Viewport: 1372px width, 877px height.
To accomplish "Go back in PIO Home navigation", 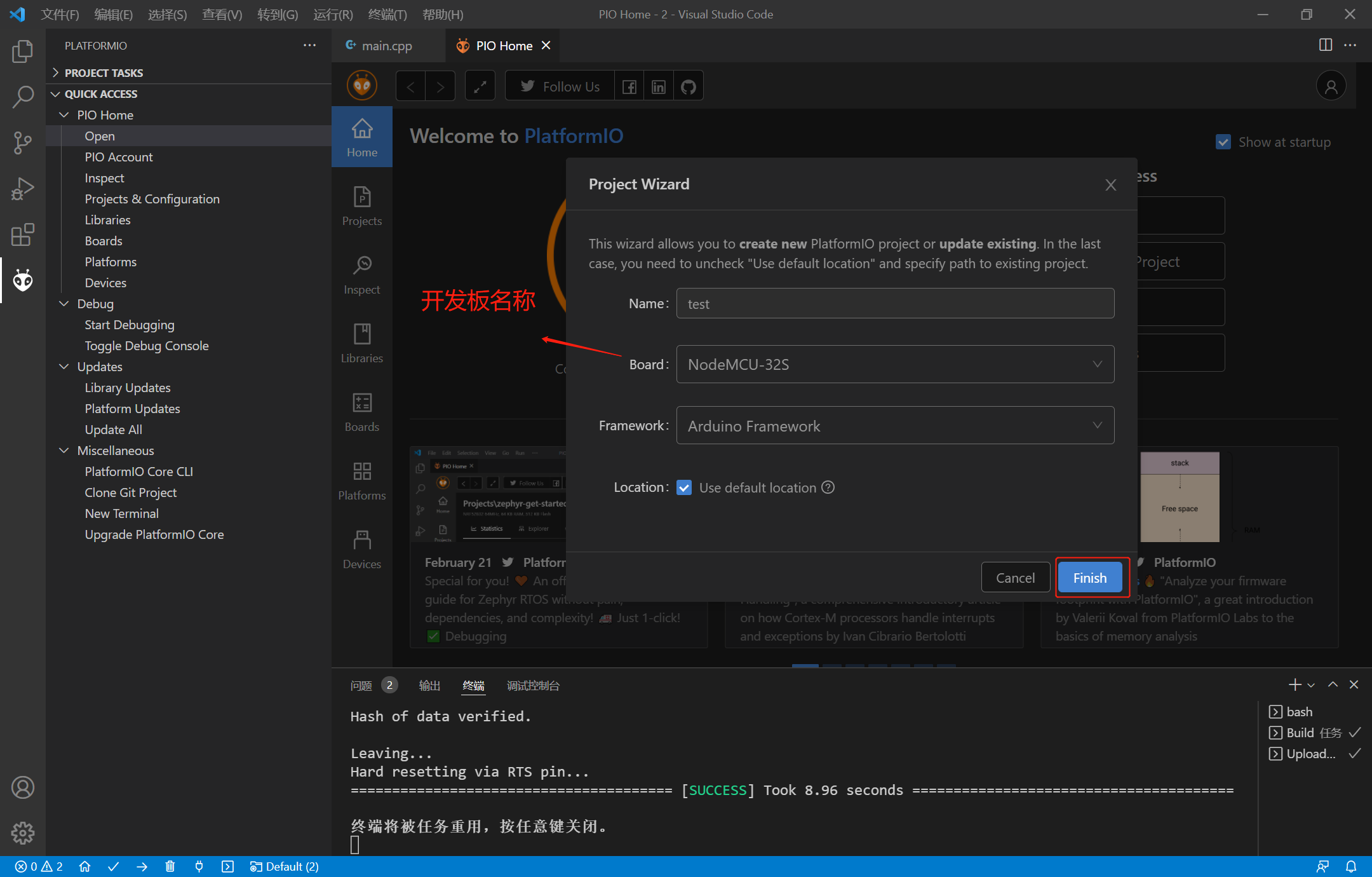I will click(411, 86).
